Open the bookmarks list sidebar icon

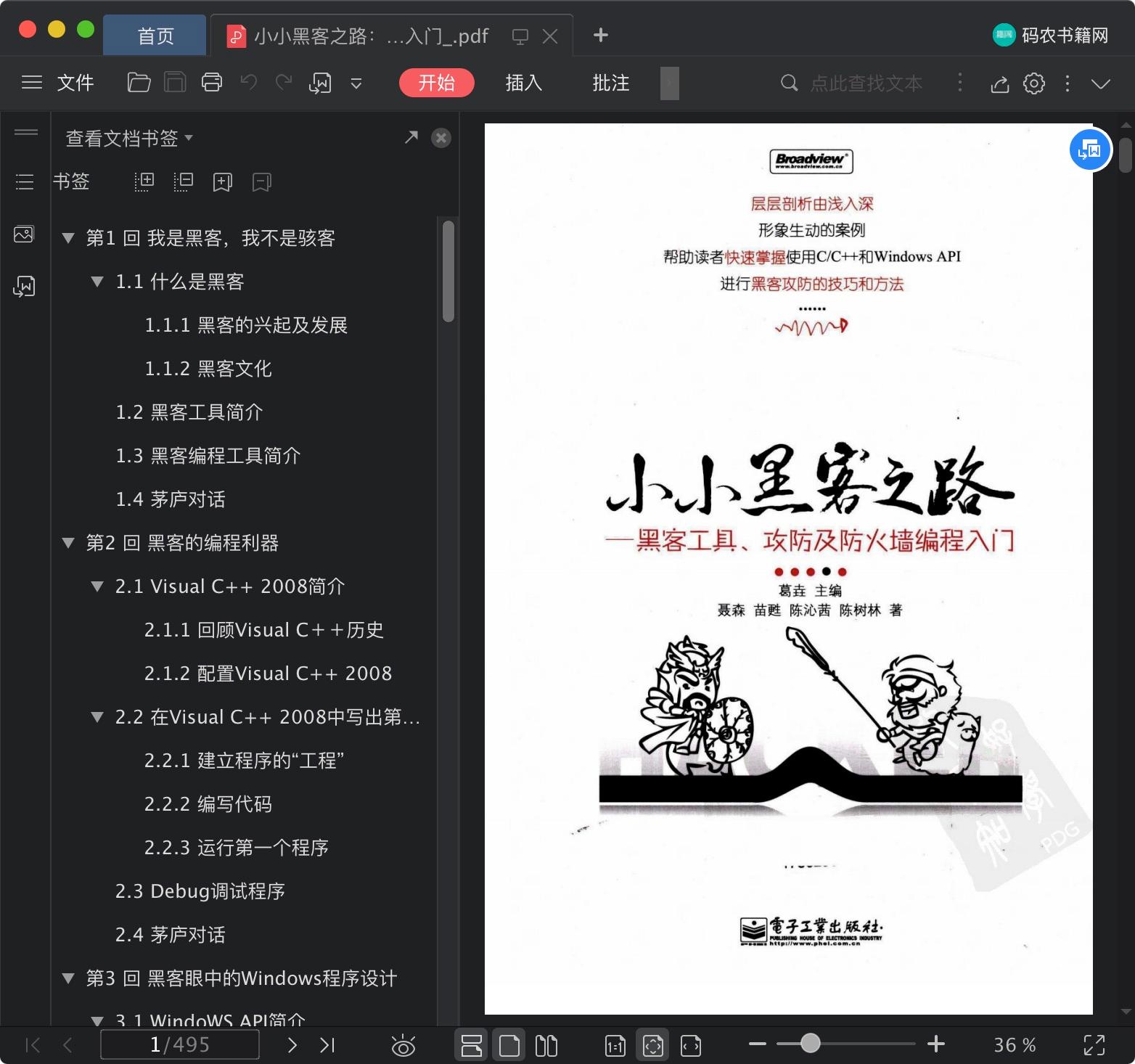[x=25, y=181]
